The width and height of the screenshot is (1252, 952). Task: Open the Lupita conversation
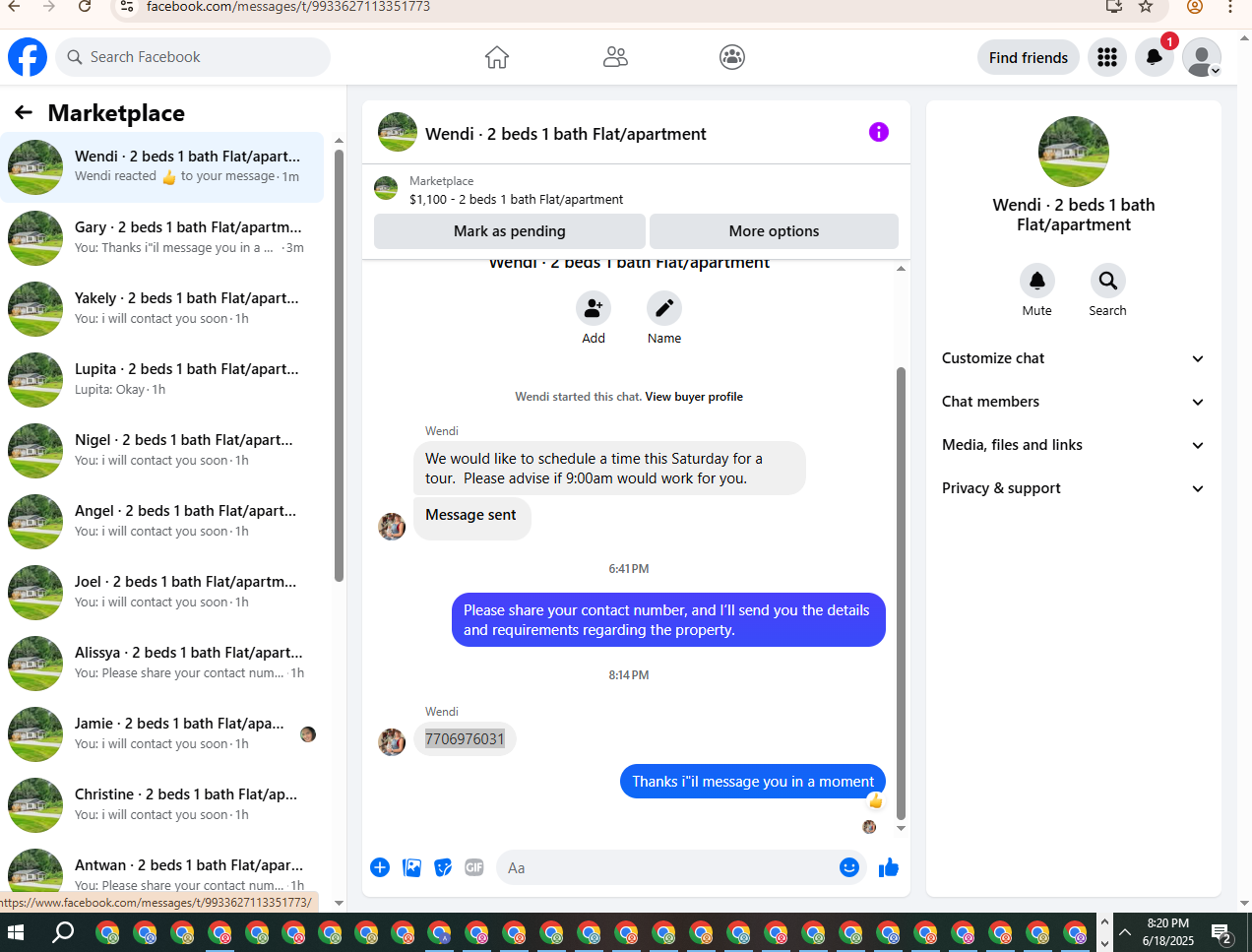click(x=162, y=380)
